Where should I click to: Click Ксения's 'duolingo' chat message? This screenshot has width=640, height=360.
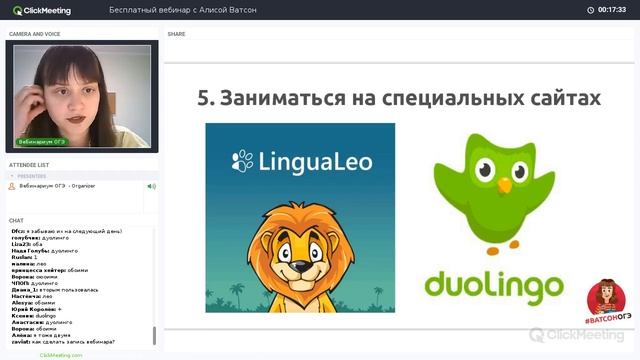coord(33,316)
